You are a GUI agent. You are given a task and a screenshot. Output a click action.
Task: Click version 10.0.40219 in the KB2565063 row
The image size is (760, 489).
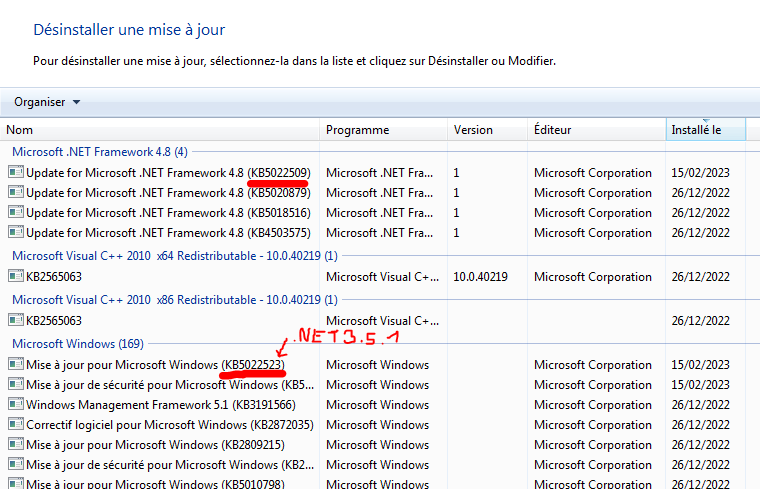pyautogui.click(x=480, y=277)
